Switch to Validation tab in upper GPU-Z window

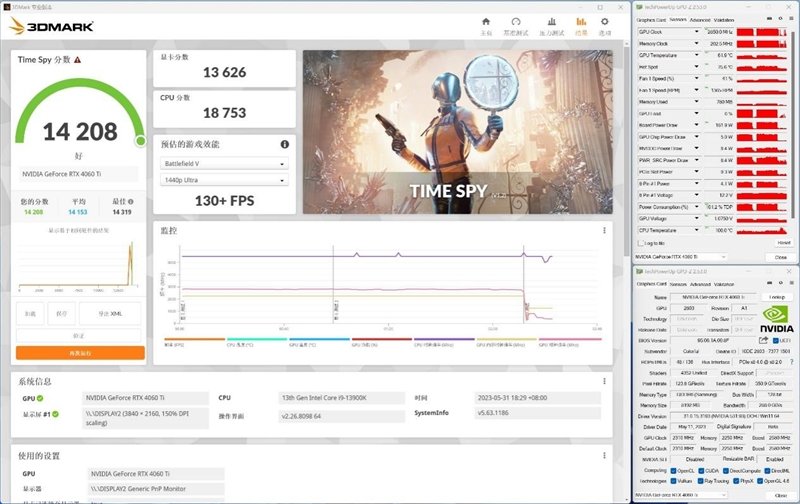(723, 20)
